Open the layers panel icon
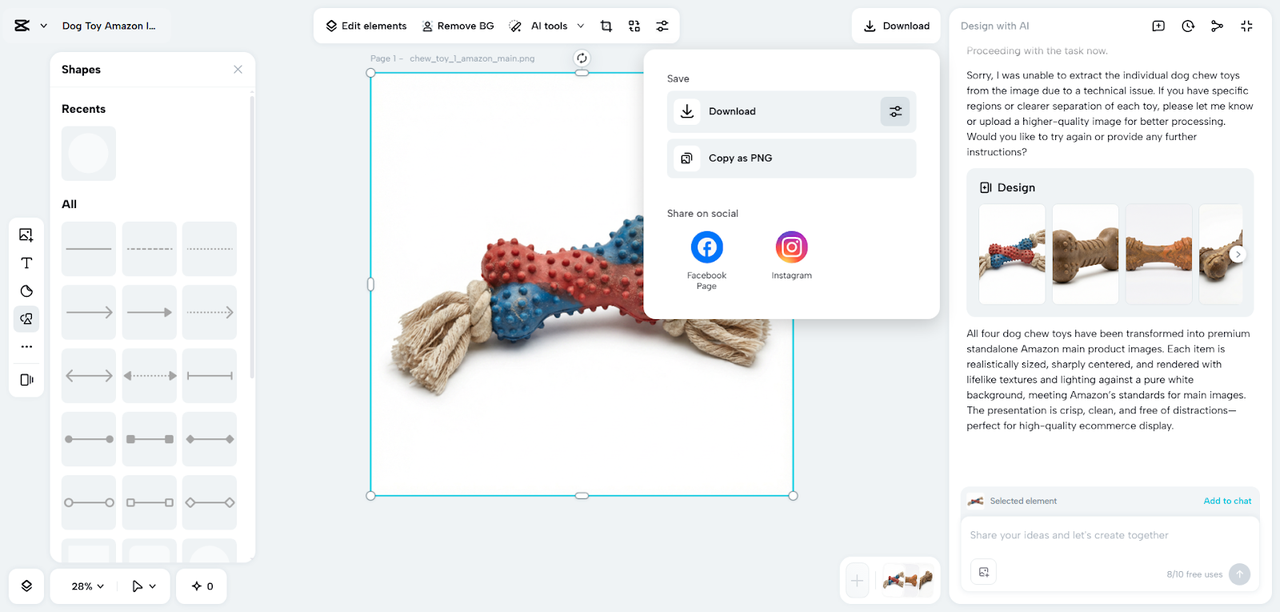Image resolution: width=1280 pixels, height=612 pixels. 27,586
